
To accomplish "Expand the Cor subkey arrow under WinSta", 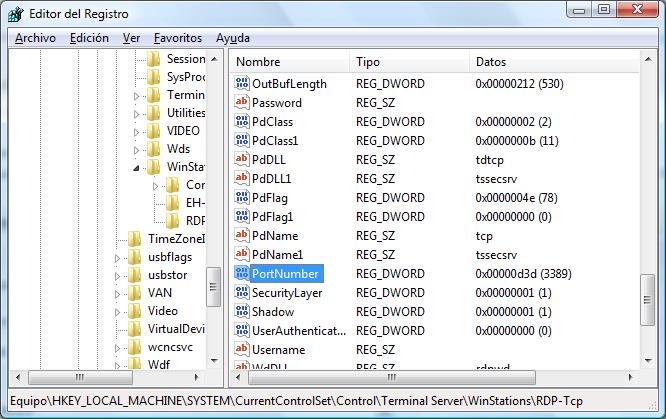I will tap(155, 186).
